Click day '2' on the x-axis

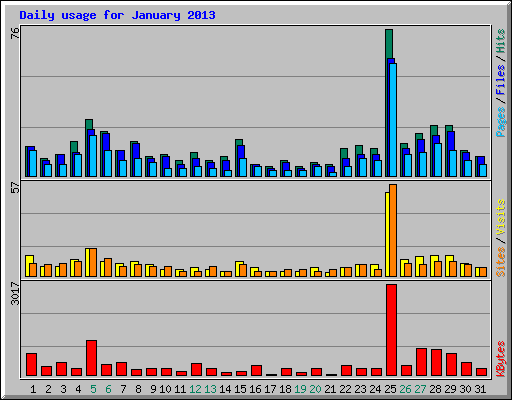48,389
